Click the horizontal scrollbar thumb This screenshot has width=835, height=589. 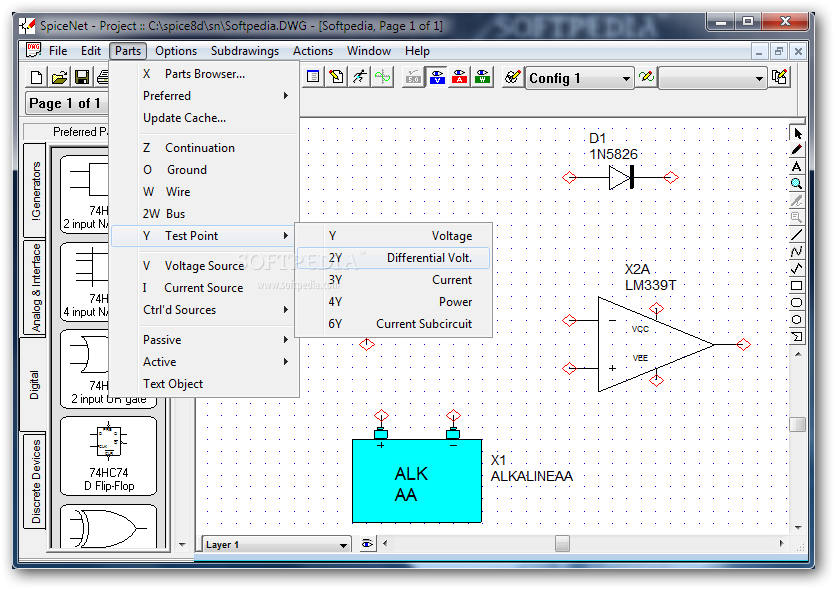click(562, 544)
